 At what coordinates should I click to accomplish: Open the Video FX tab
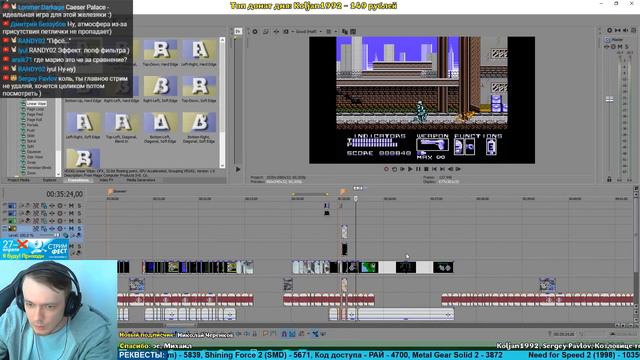click(x=107, y=180)
